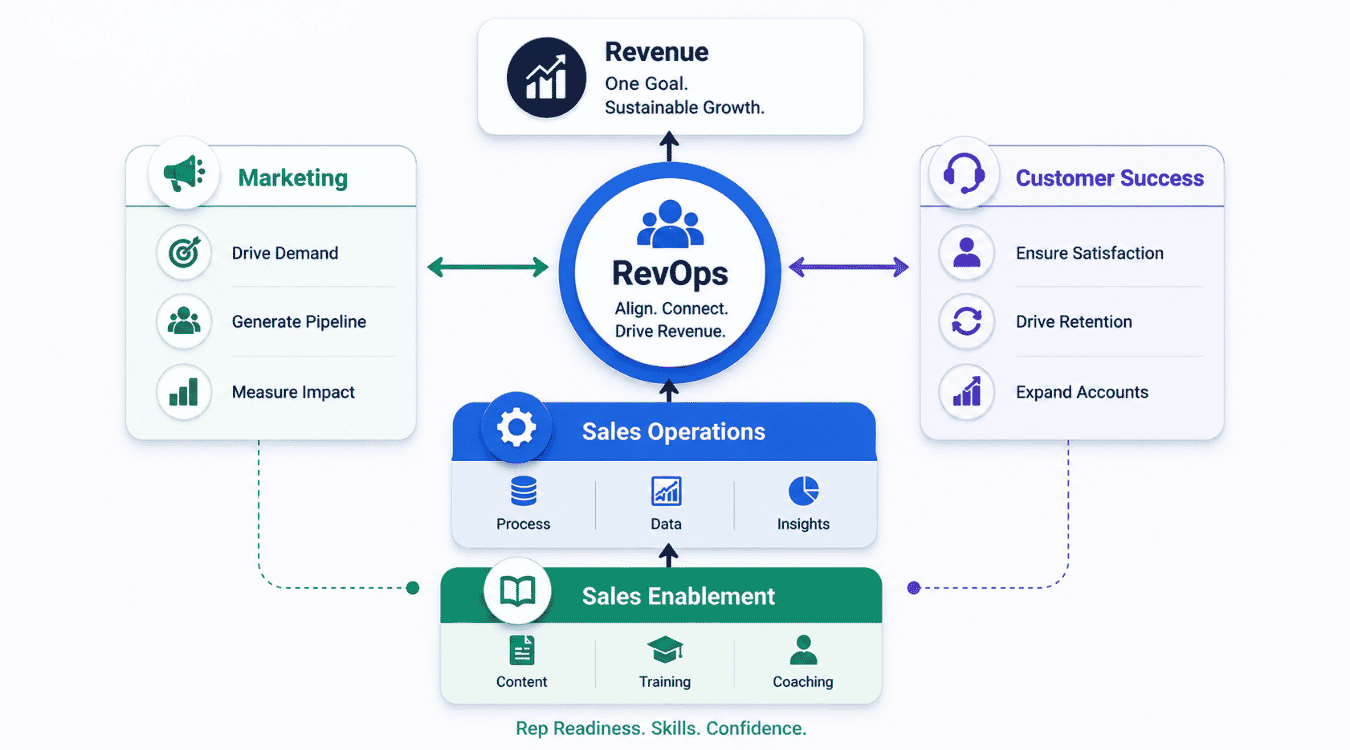The height and width of the screenshot is (750, 1350).
Task: Click the Generate Pipeline people icon
Action: [184, 321]
